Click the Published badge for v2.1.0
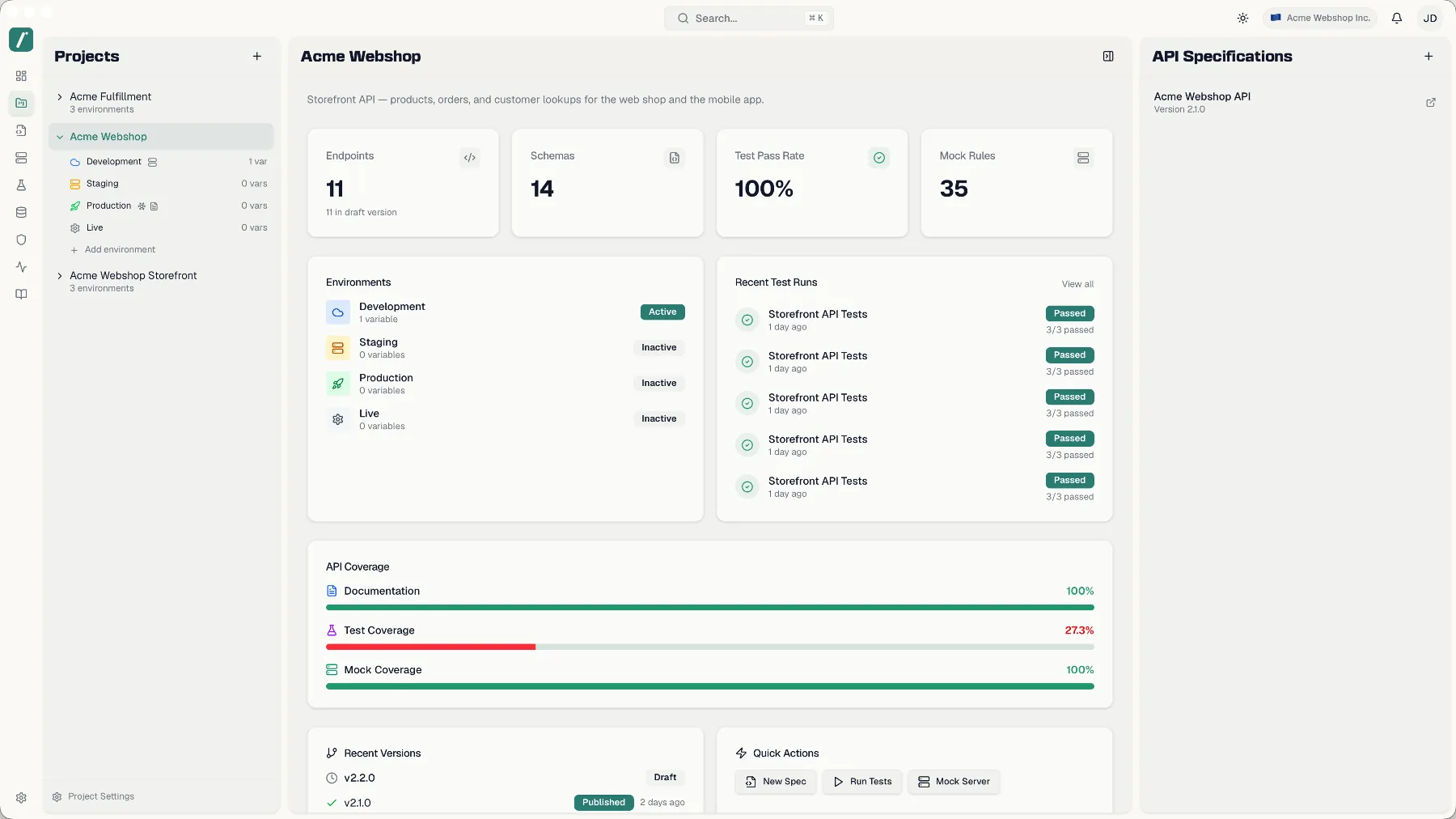The image size is (1456, 819). pyautogui.click(x=604, y=803)
